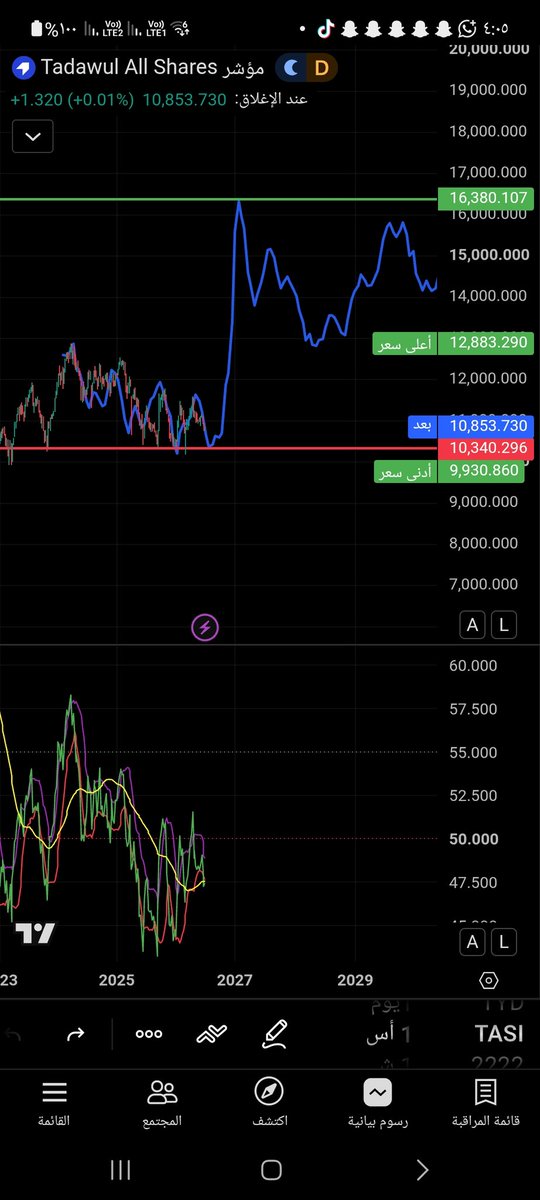The width and height of the screenshot is (540, 1200).
Task: Toggle auto scale A on main chart
Action: 473,626
